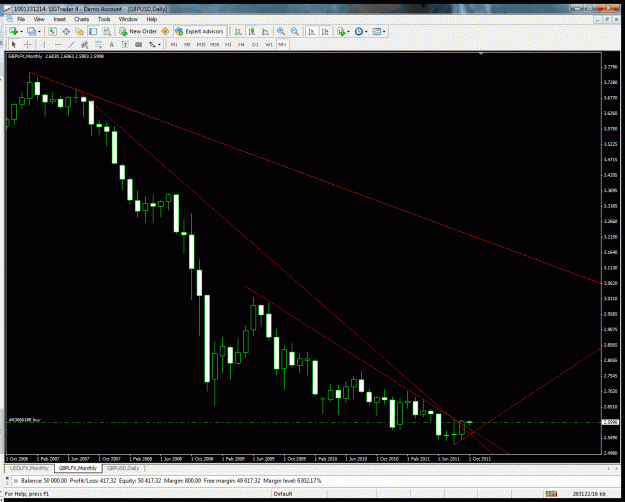The width and height of the screenshot is (625, 502).
Task: Open the View menu
Action: (39, 19)
